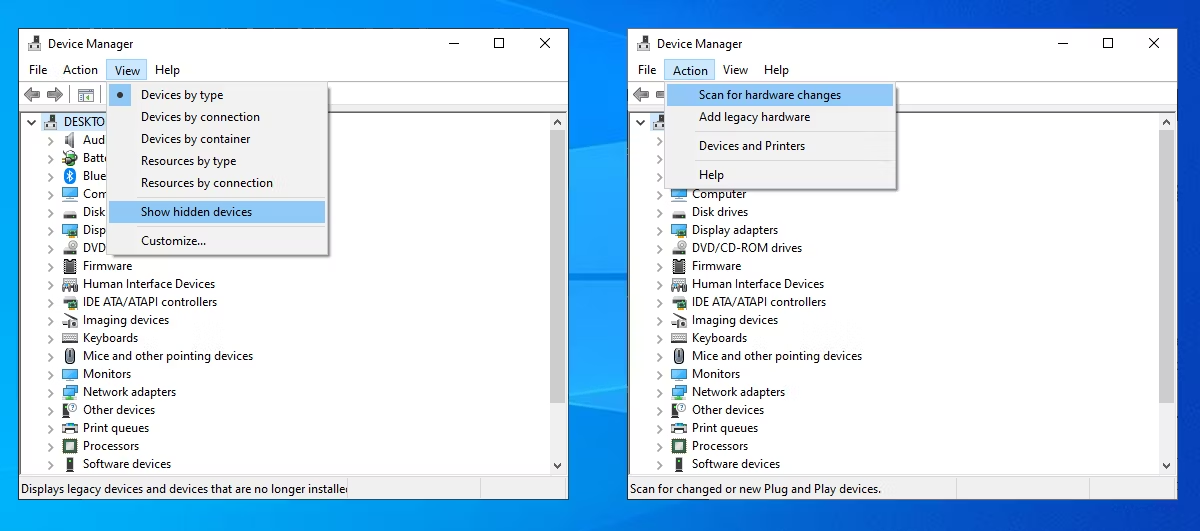Click the Keyboards icon in the right window
1200x531 pixels.
click(679, 338)
